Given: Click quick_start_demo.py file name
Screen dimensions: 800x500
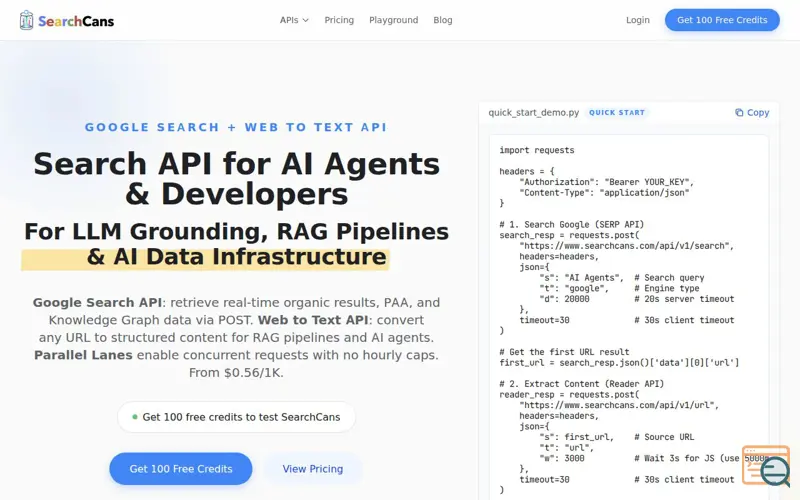Looking at the screenshot, I should [x=534, y=112].
